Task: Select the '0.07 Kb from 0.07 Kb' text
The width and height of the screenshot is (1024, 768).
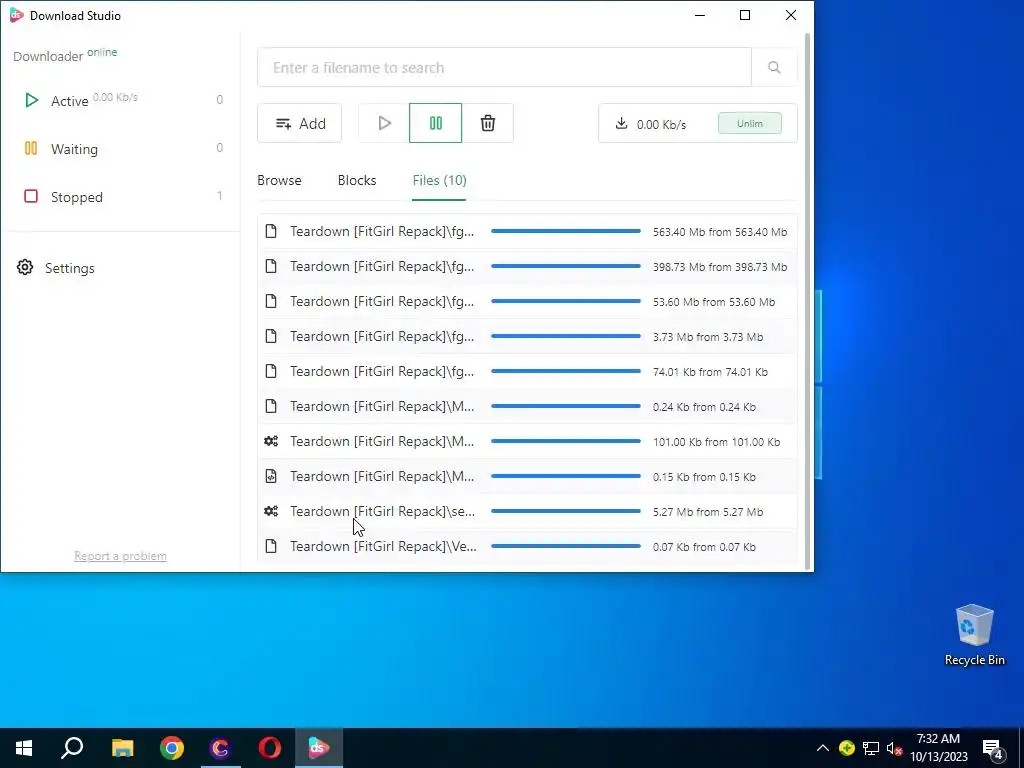Action: point(704,547)
